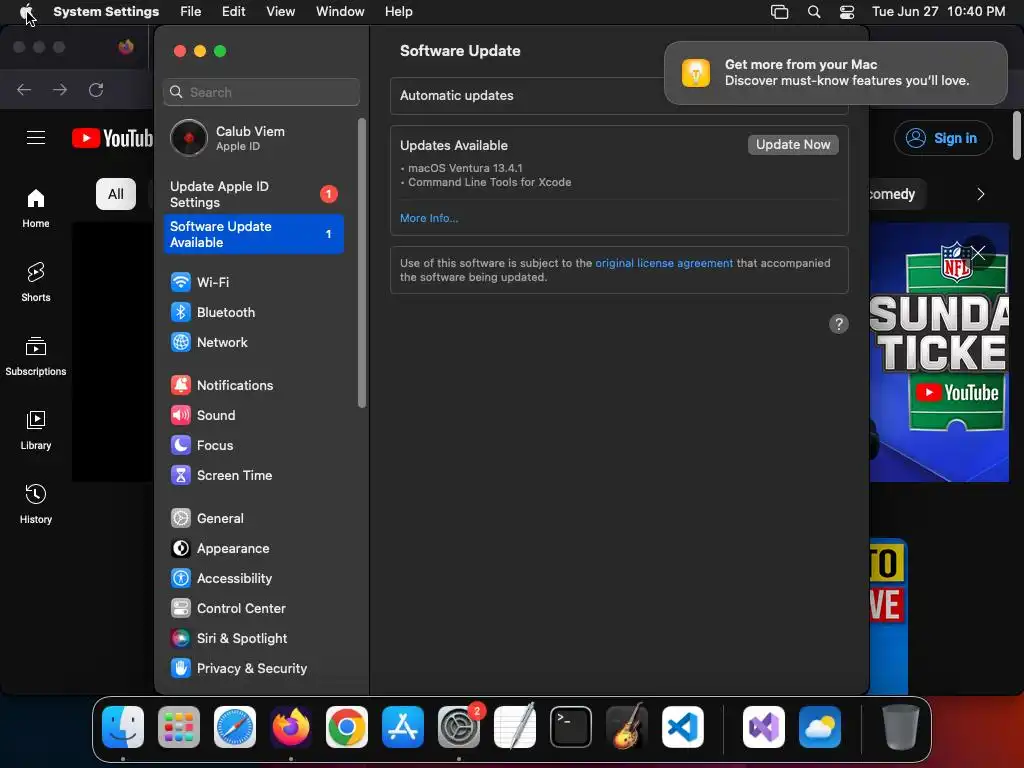Open YouTube History in Firefox window

click(x=36, y=504)
